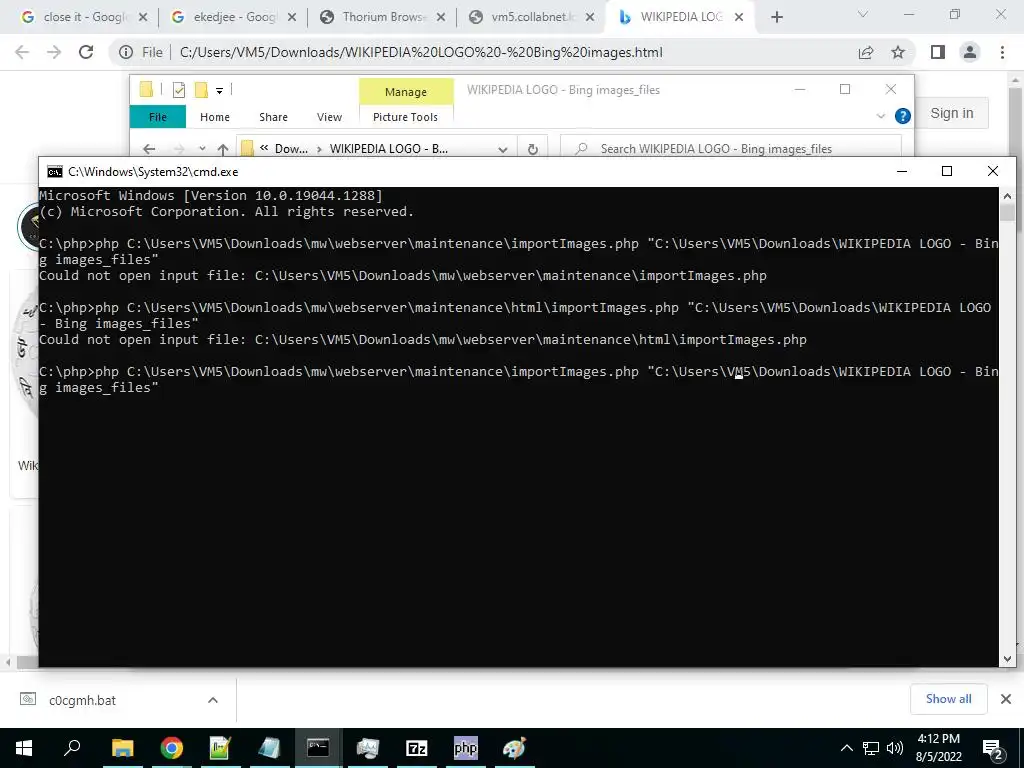
Task: Click cmd scrollbar up arrow
Action: pyautogui.click(x=1007, y=196)
